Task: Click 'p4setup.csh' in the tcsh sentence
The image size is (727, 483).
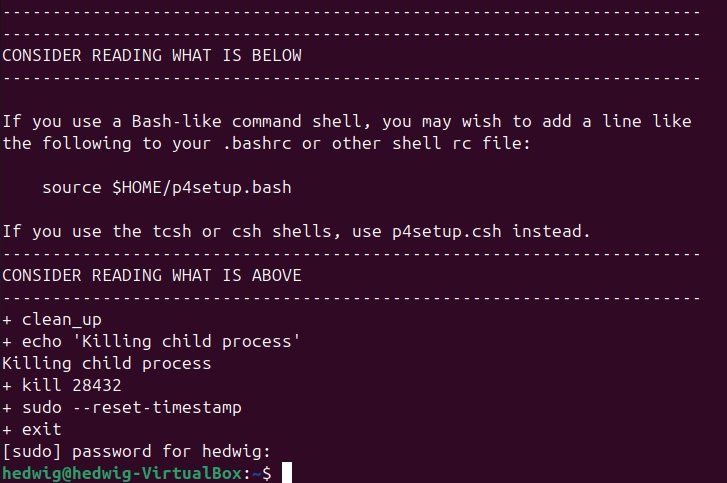Action: pyautogui.click(x=446, y=231)
